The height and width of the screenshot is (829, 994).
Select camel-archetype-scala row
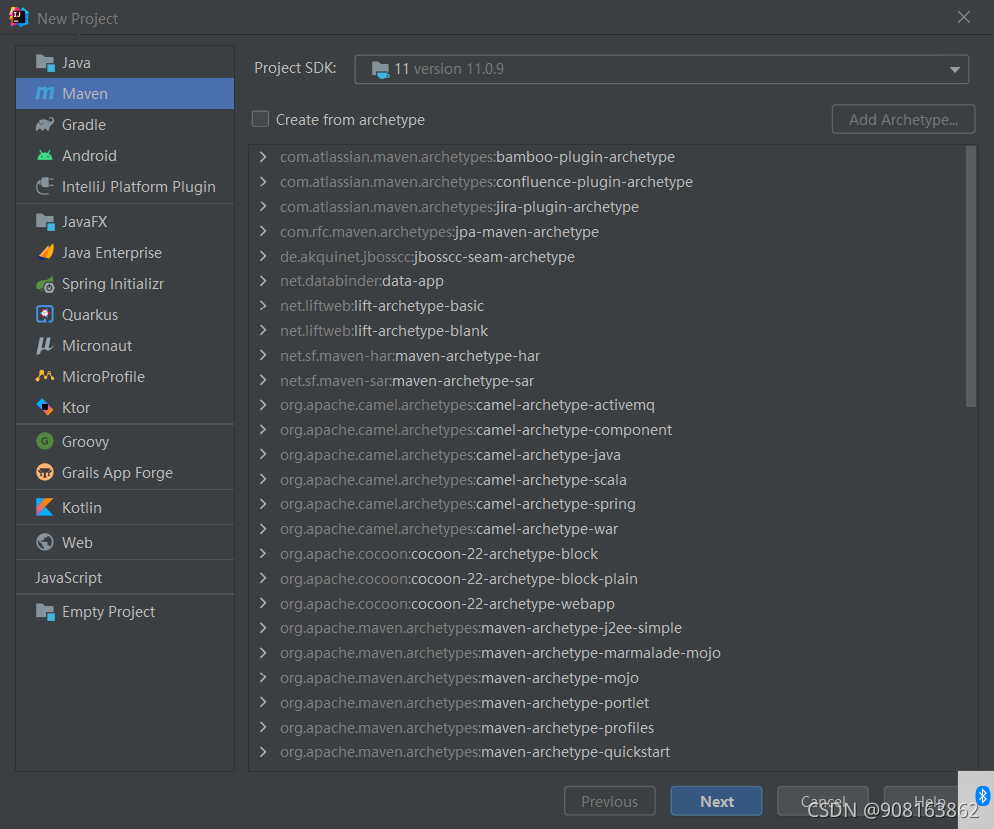click(x=607, y=480)
